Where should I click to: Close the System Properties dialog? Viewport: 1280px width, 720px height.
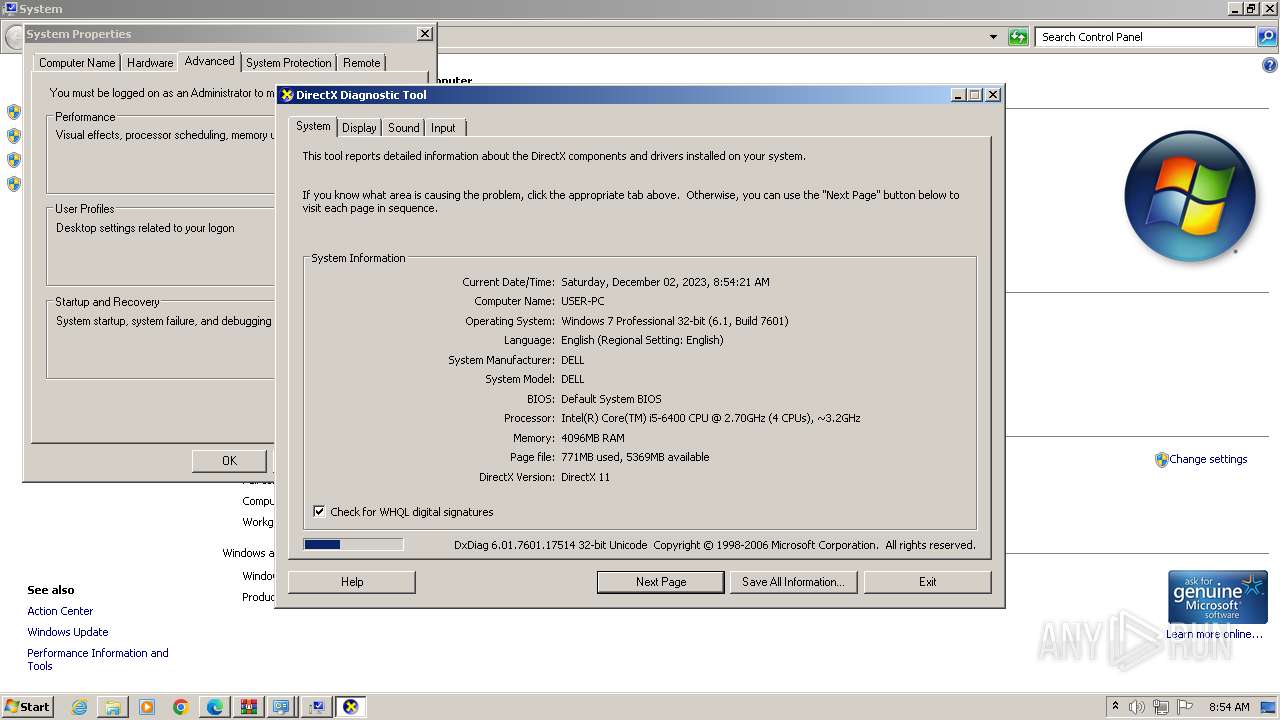[x=425, y=33]
